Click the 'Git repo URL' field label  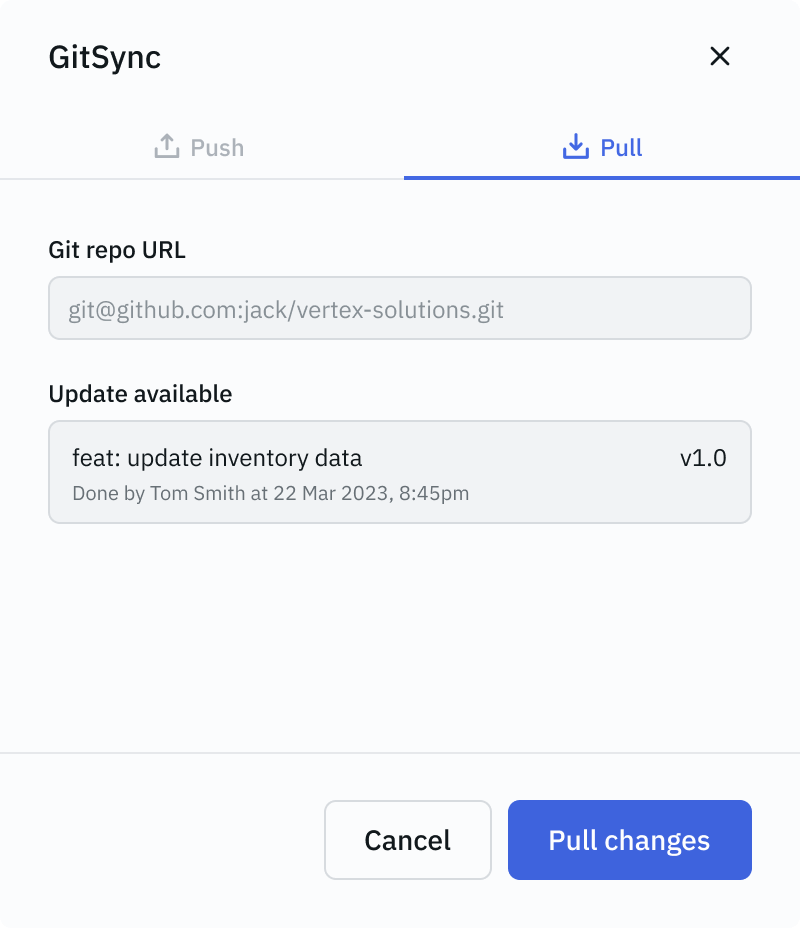pyautogui.click(x=117, y=249)
